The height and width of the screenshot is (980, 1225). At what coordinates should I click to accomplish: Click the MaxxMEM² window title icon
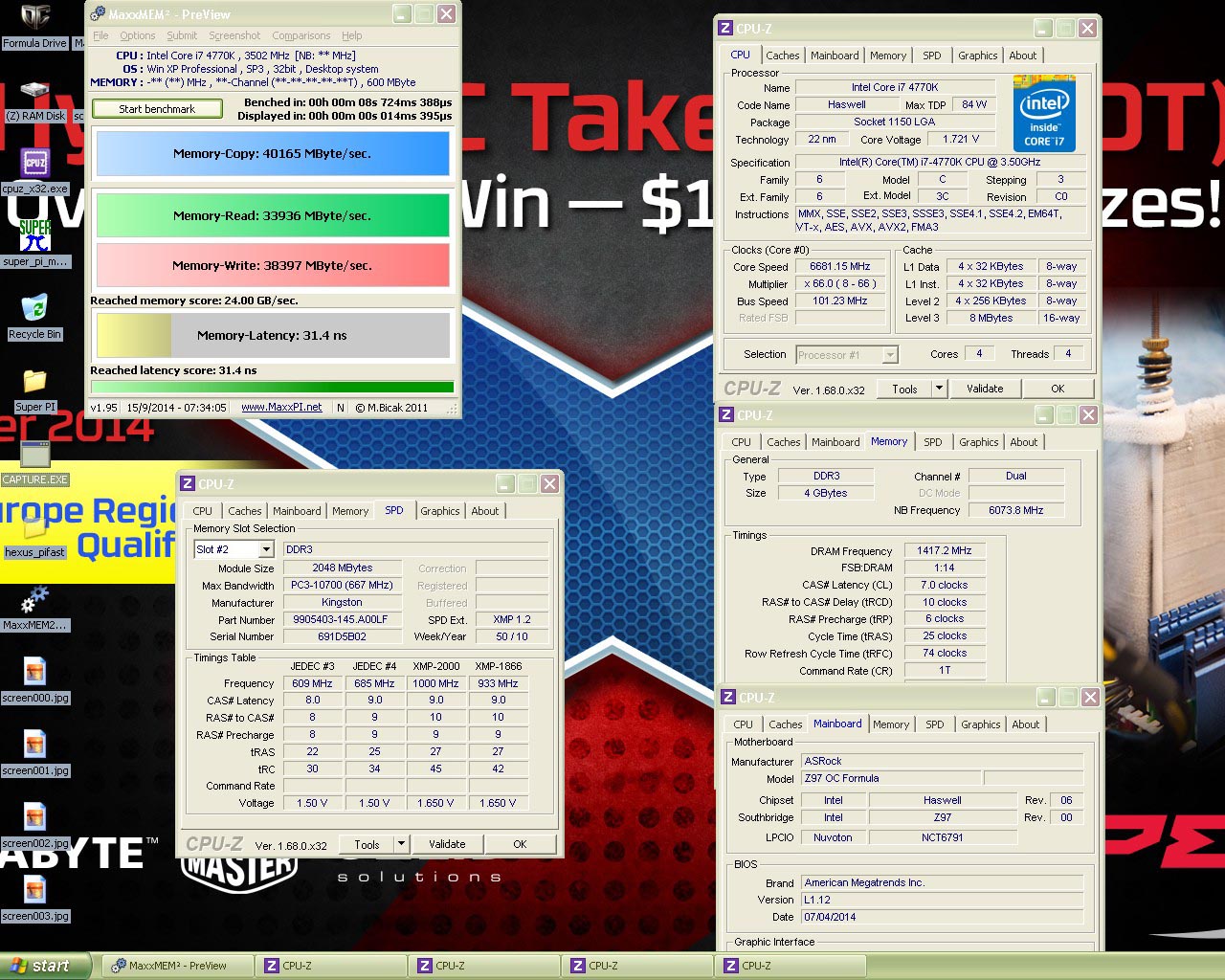97,13
